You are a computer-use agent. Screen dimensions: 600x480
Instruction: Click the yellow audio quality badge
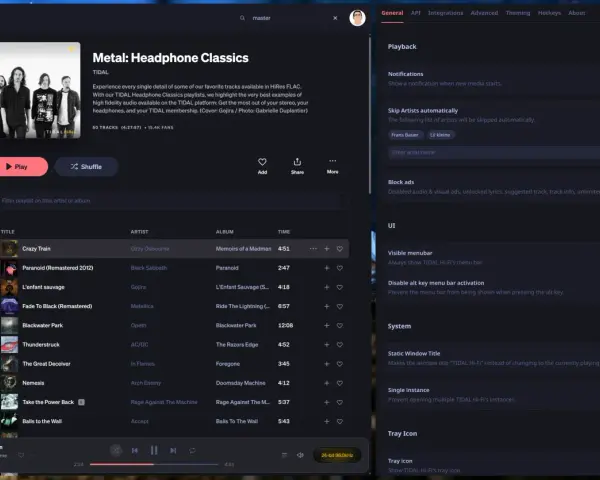(x=337, y=455)
